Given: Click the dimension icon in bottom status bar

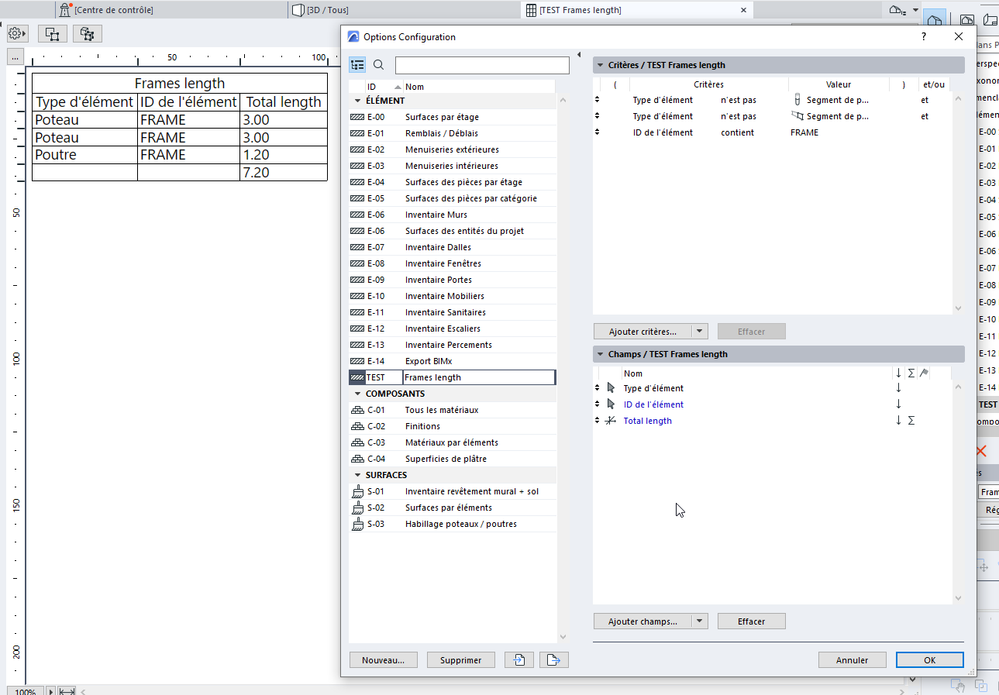Looking at the screenshot, I should pos(67,691).
